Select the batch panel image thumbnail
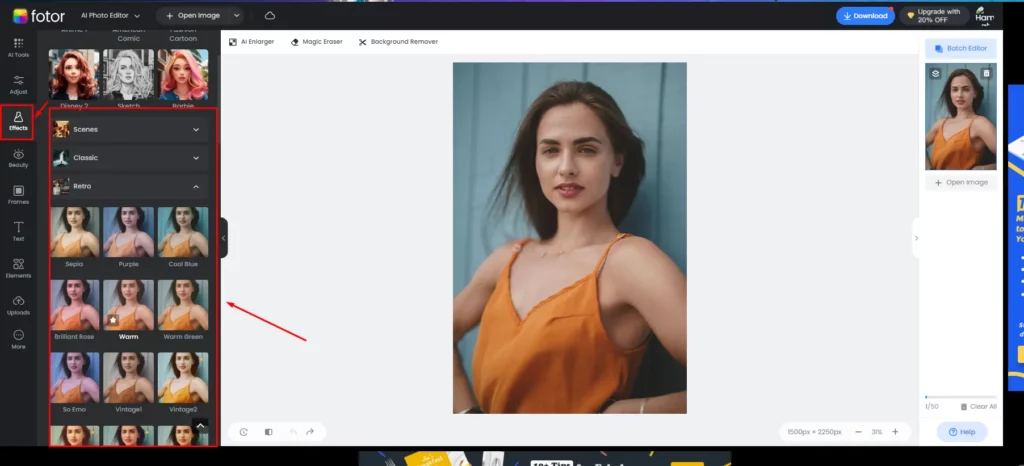 [x=961, y=116]
